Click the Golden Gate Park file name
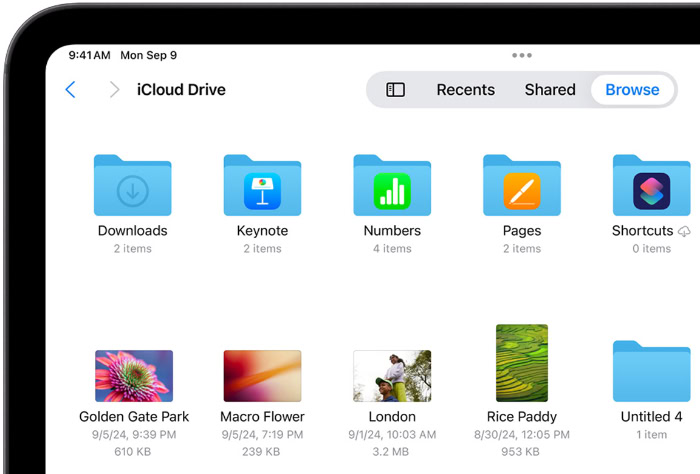700x474 pixels. click(x=134, y=417)
